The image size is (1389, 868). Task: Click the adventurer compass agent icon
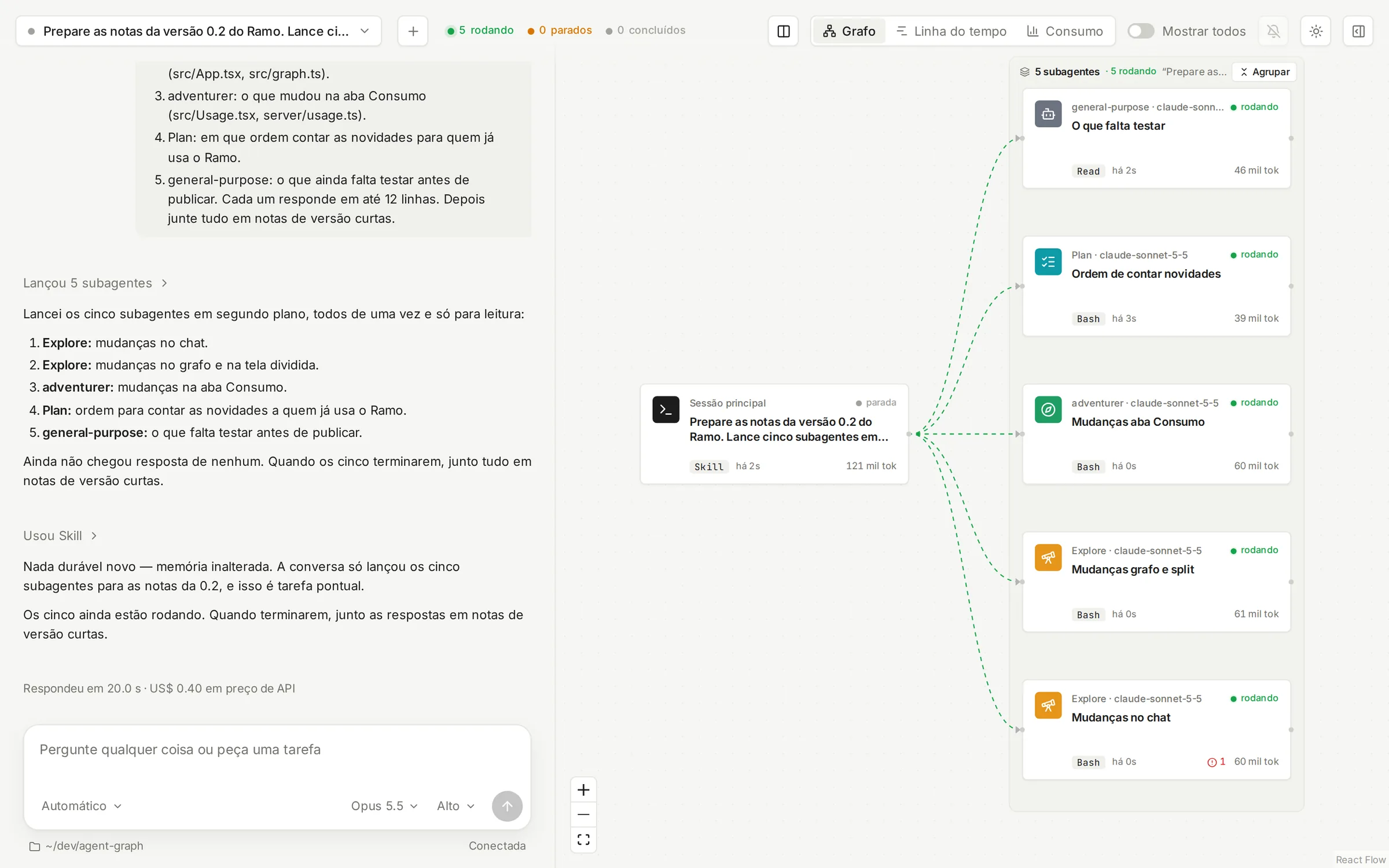point(1048,410)
